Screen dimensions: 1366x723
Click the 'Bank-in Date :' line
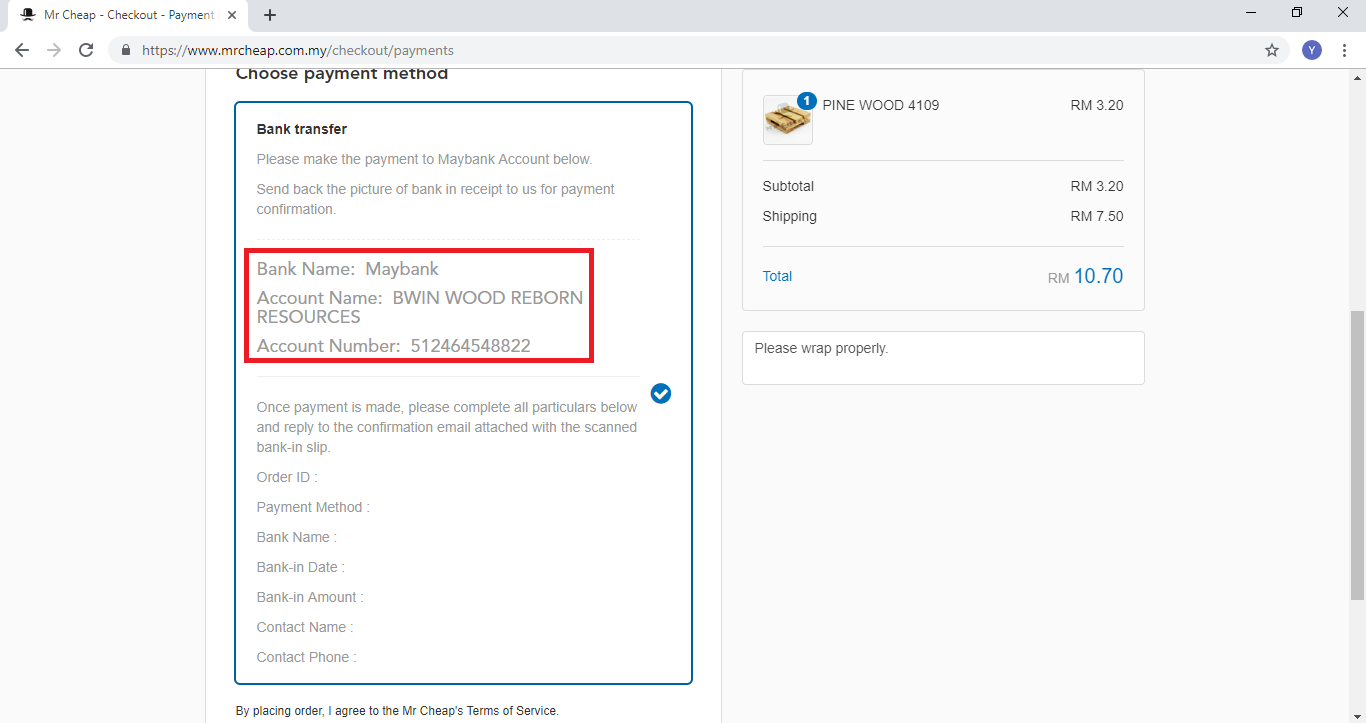point(301,567)
